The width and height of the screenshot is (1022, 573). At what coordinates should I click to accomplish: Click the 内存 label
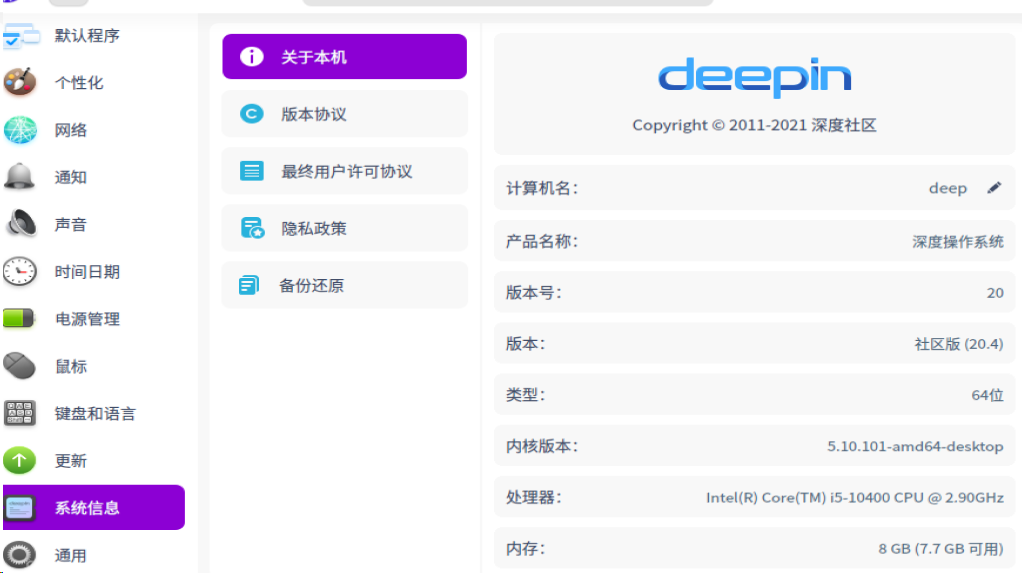525,549
